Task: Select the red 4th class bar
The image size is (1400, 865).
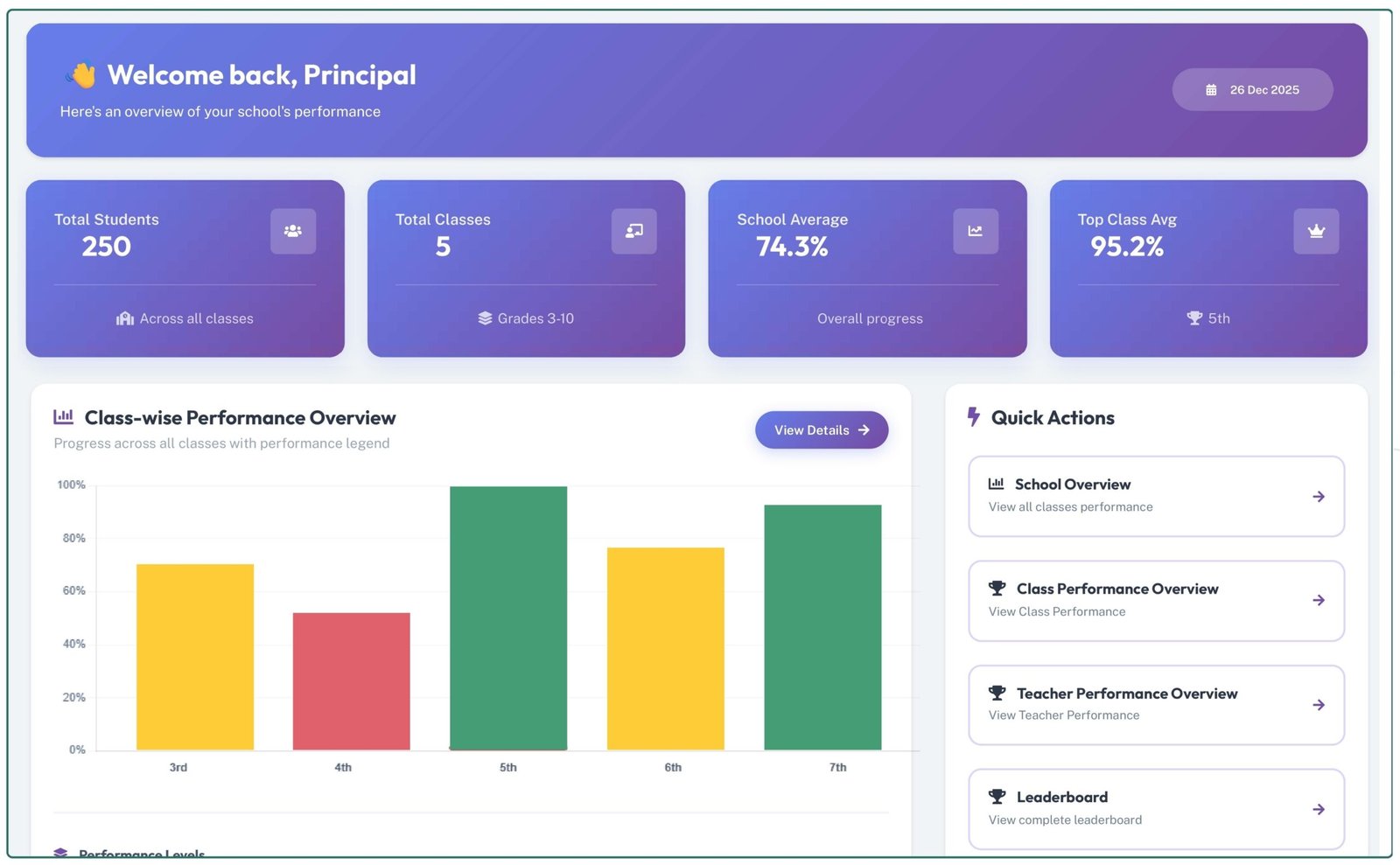Action: [351, 680]
